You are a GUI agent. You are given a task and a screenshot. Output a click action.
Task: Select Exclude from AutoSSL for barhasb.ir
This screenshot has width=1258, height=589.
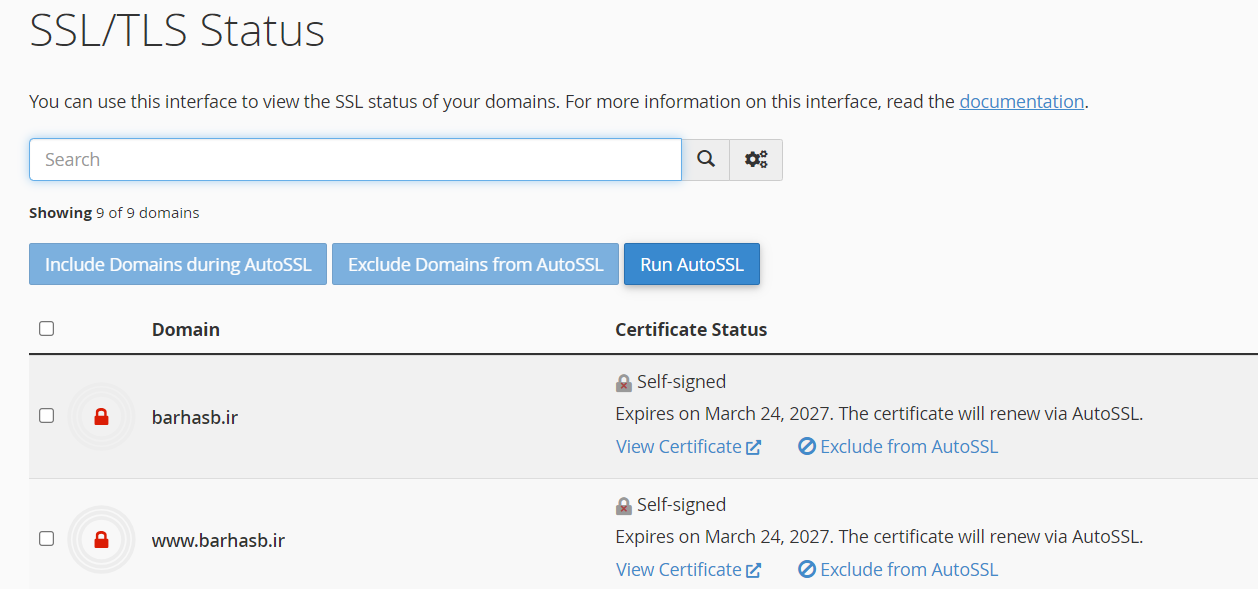click(908, 447)
